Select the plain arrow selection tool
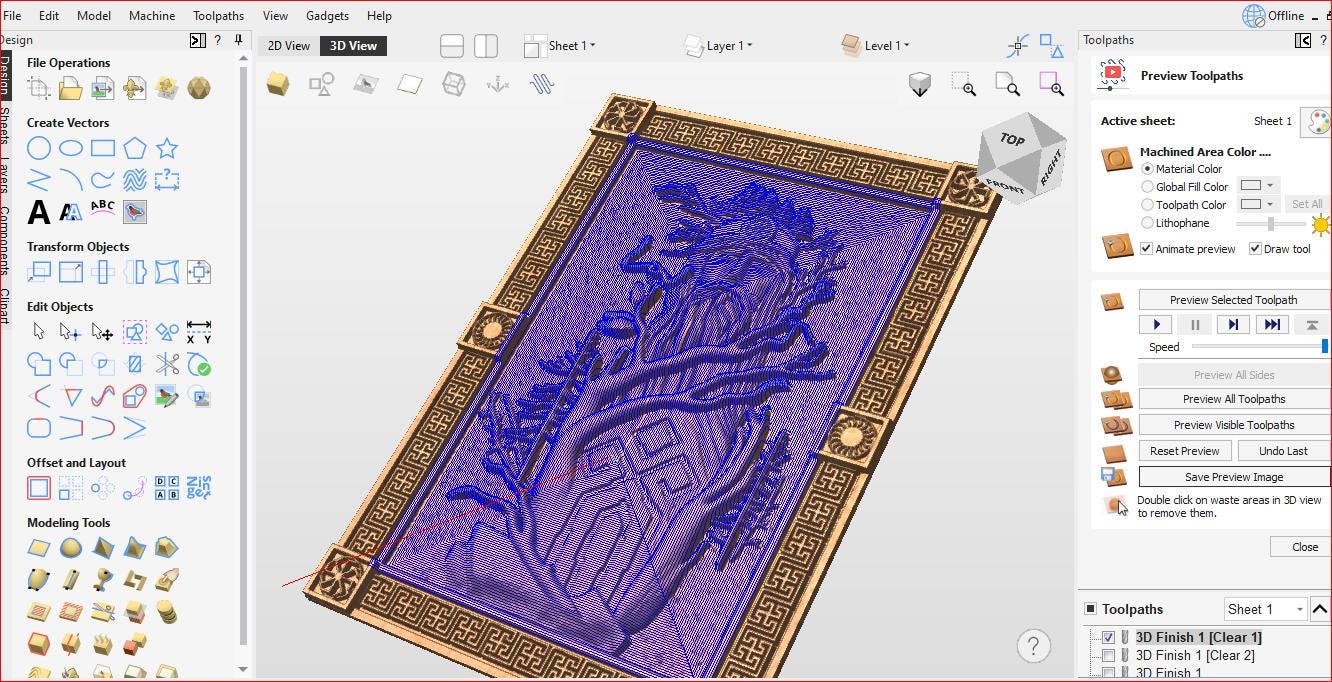 click(38, 332)
